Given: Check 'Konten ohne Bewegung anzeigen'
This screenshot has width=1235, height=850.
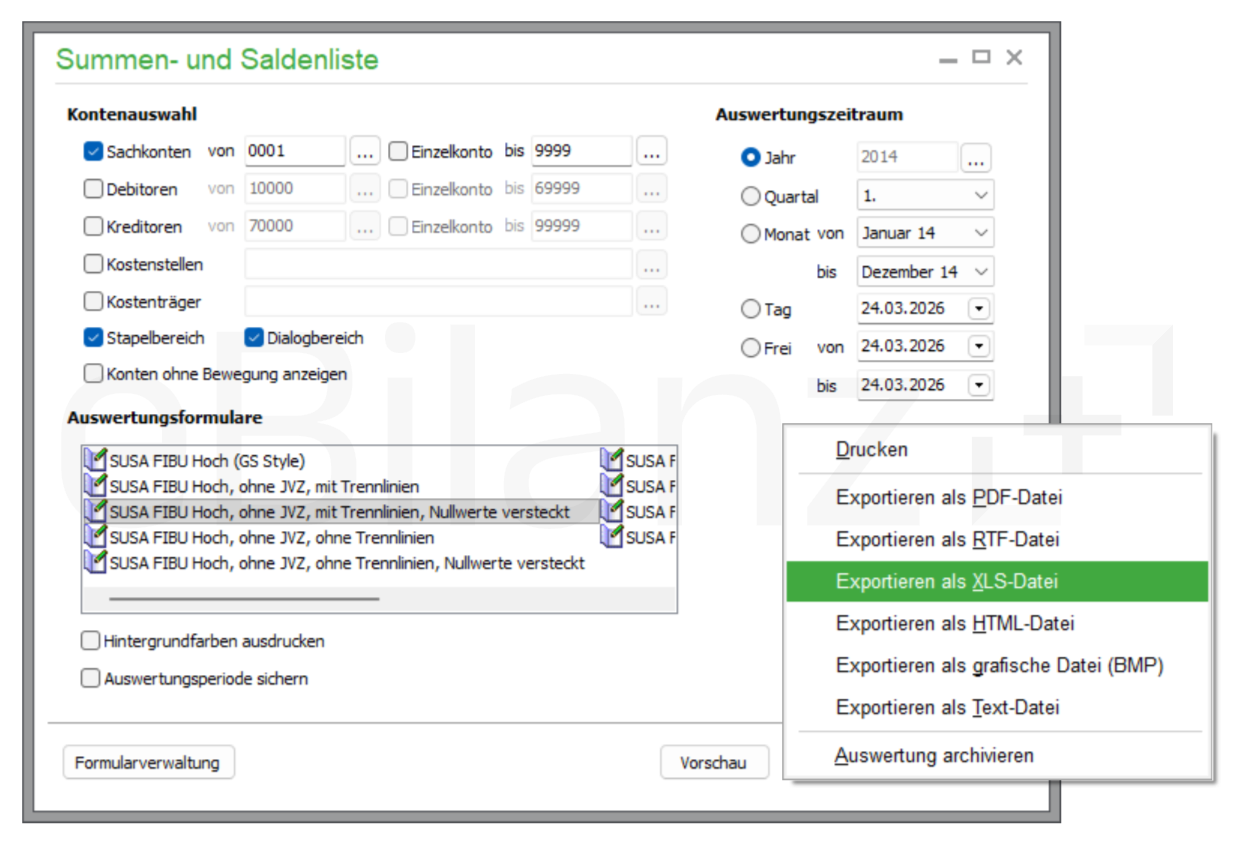Looking at the screenshot, I should [94, 374].
